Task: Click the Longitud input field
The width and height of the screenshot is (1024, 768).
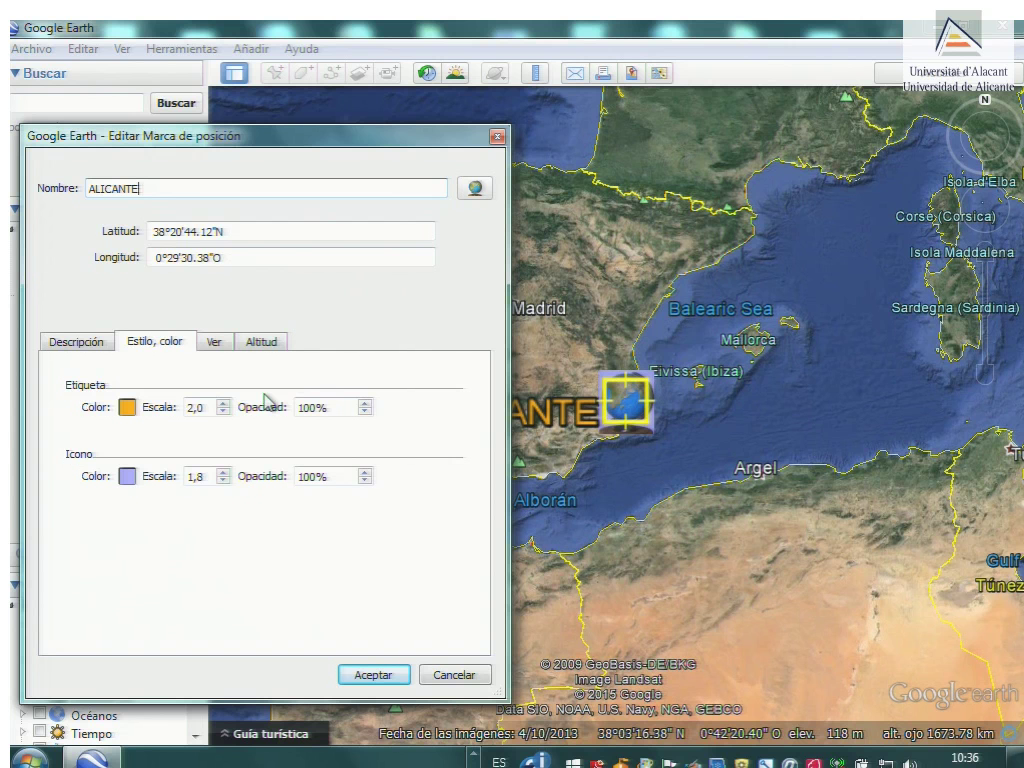Action: pos(291,257)
